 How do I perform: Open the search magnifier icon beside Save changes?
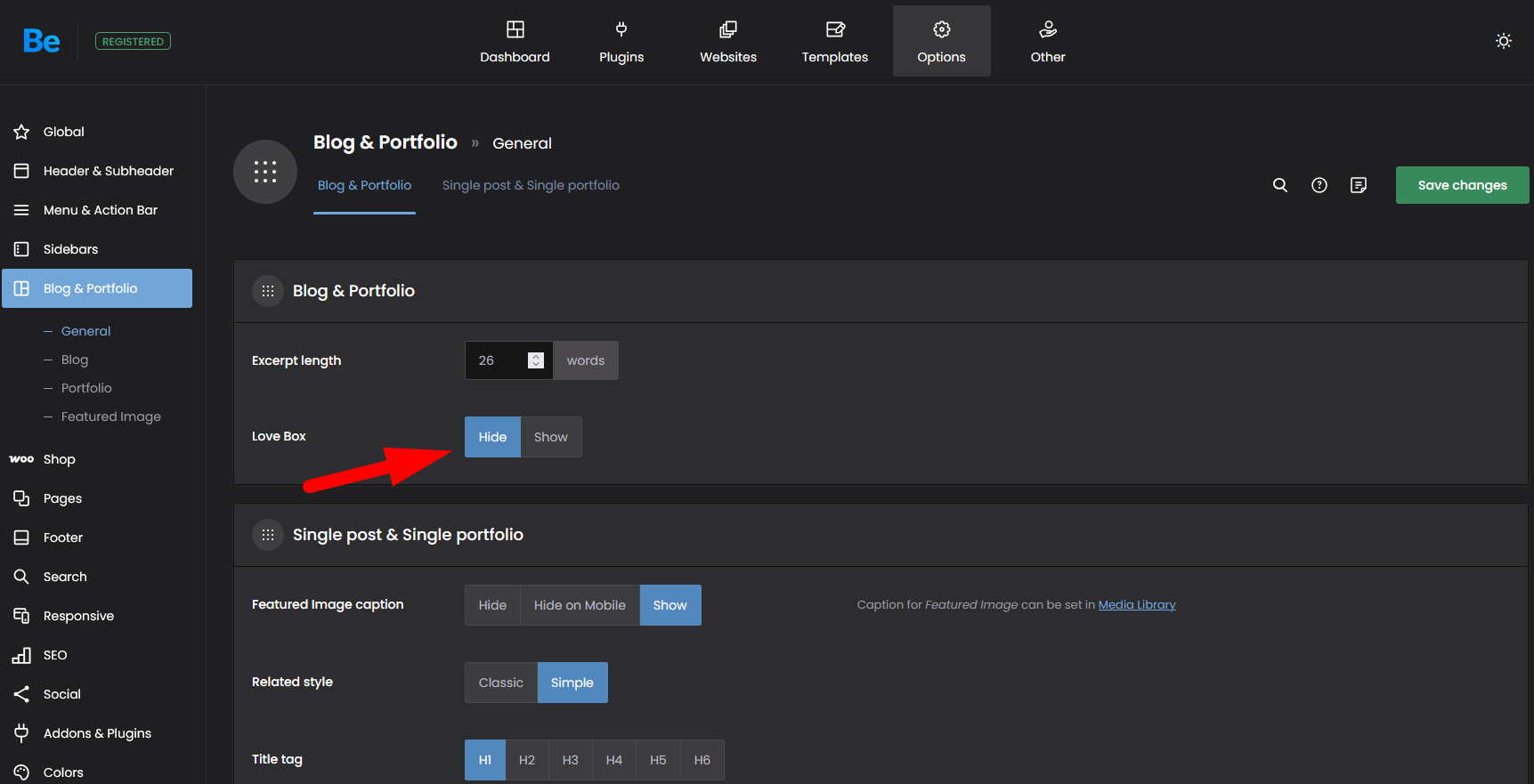click(1279, 185)
